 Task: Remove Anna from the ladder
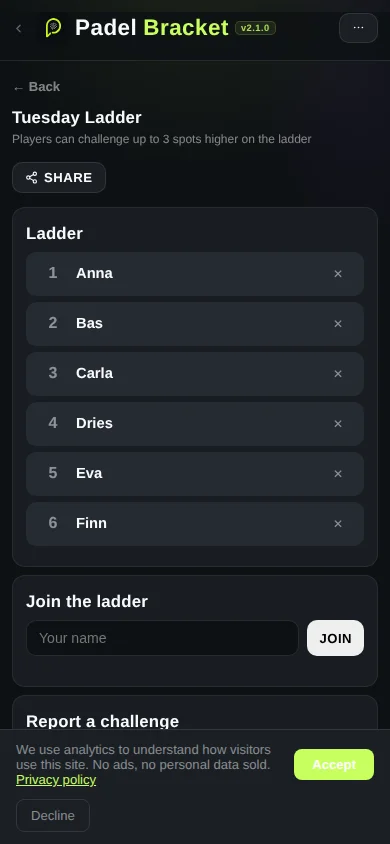click(338, 274)
